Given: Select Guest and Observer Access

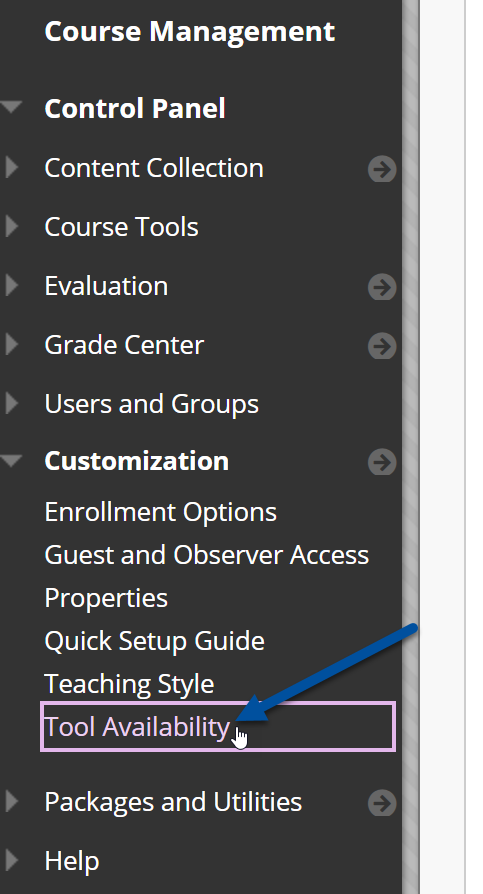Looking at the screenshot, I should (206, 555).
